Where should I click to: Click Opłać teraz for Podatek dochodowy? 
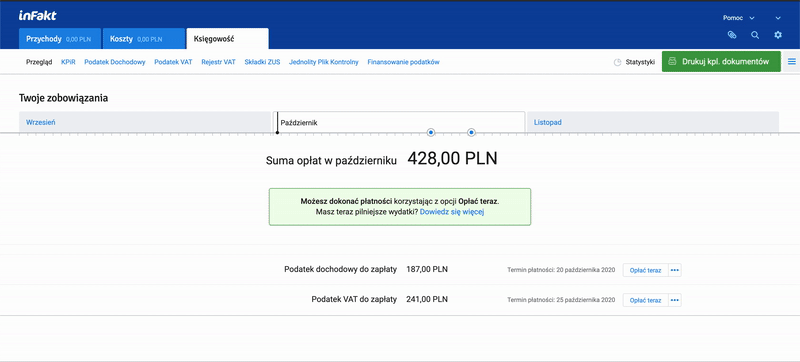tap(645, 270)
